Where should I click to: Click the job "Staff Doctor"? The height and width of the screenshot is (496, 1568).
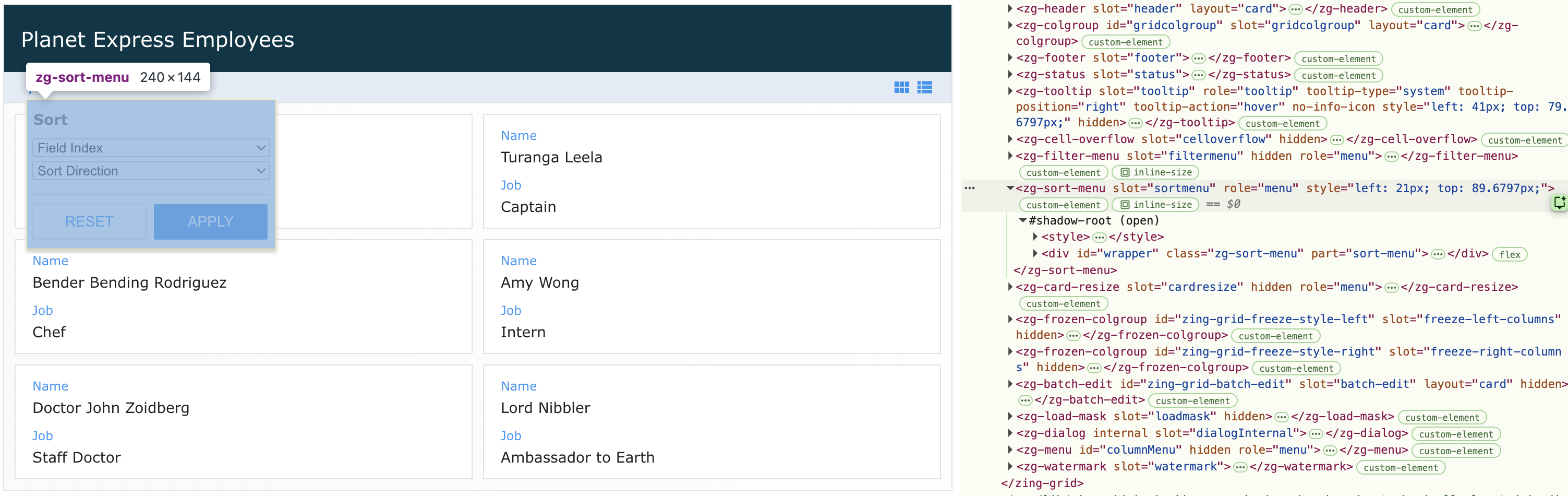(77, 457)
